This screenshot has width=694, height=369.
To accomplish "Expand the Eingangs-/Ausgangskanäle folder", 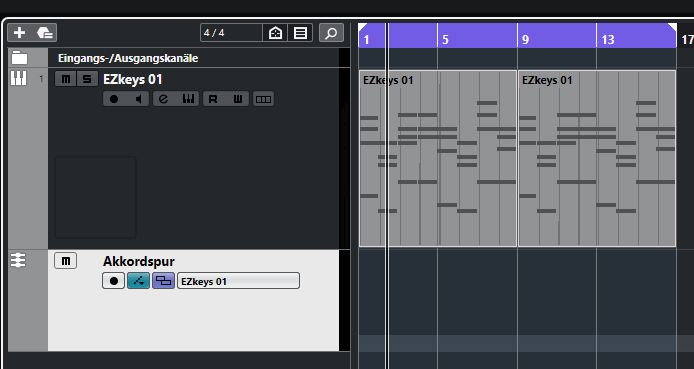I will coord(19,58).
